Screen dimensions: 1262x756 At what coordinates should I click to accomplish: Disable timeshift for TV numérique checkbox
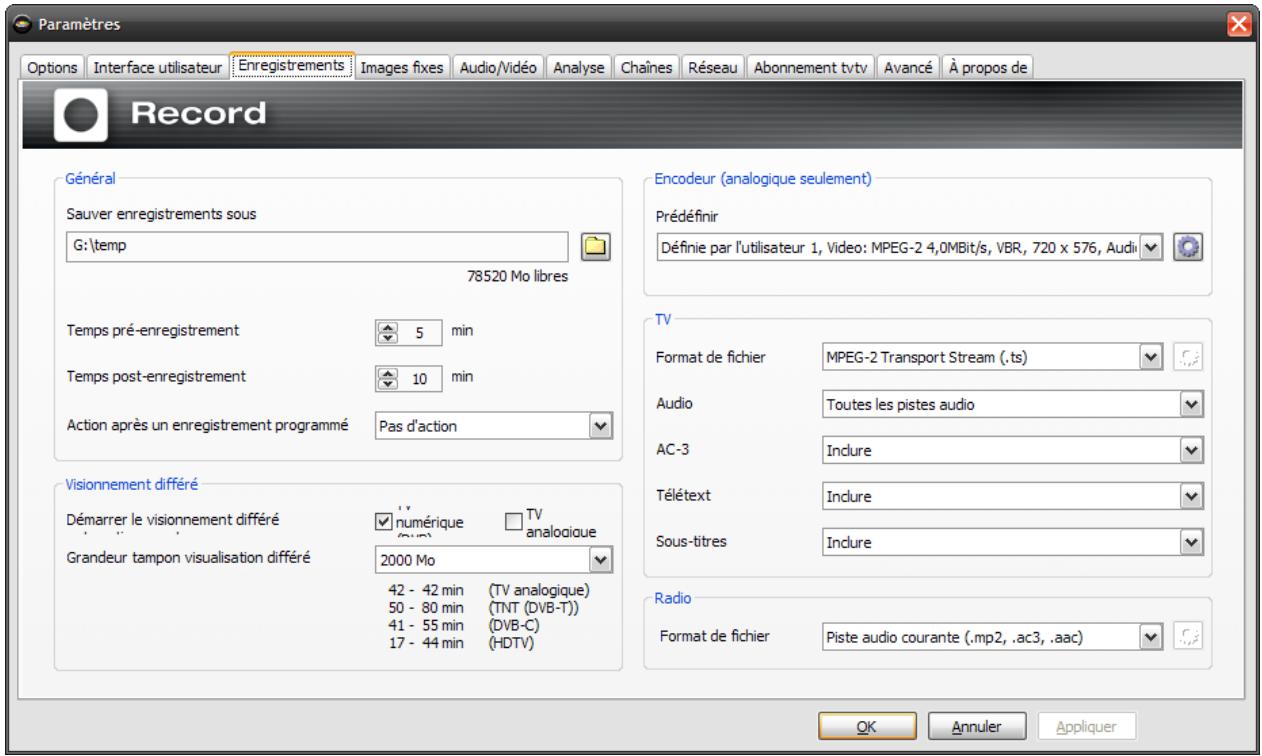coord(382,522)
